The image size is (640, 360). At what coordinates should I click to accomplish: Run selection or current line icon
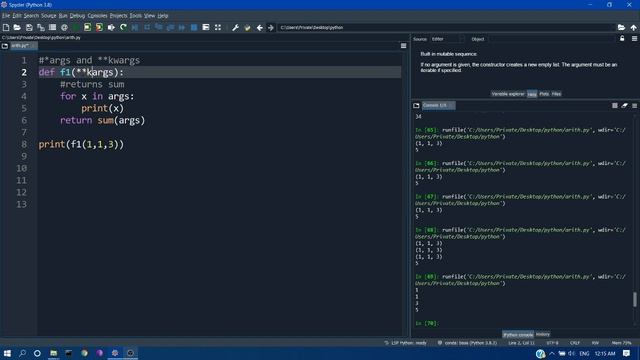pyautogui.click(x=111, y=27)
